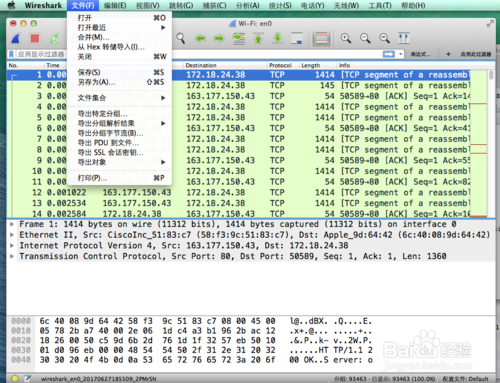
Task: Toggle auto scroll during live capture
Action: coord(297,38)
